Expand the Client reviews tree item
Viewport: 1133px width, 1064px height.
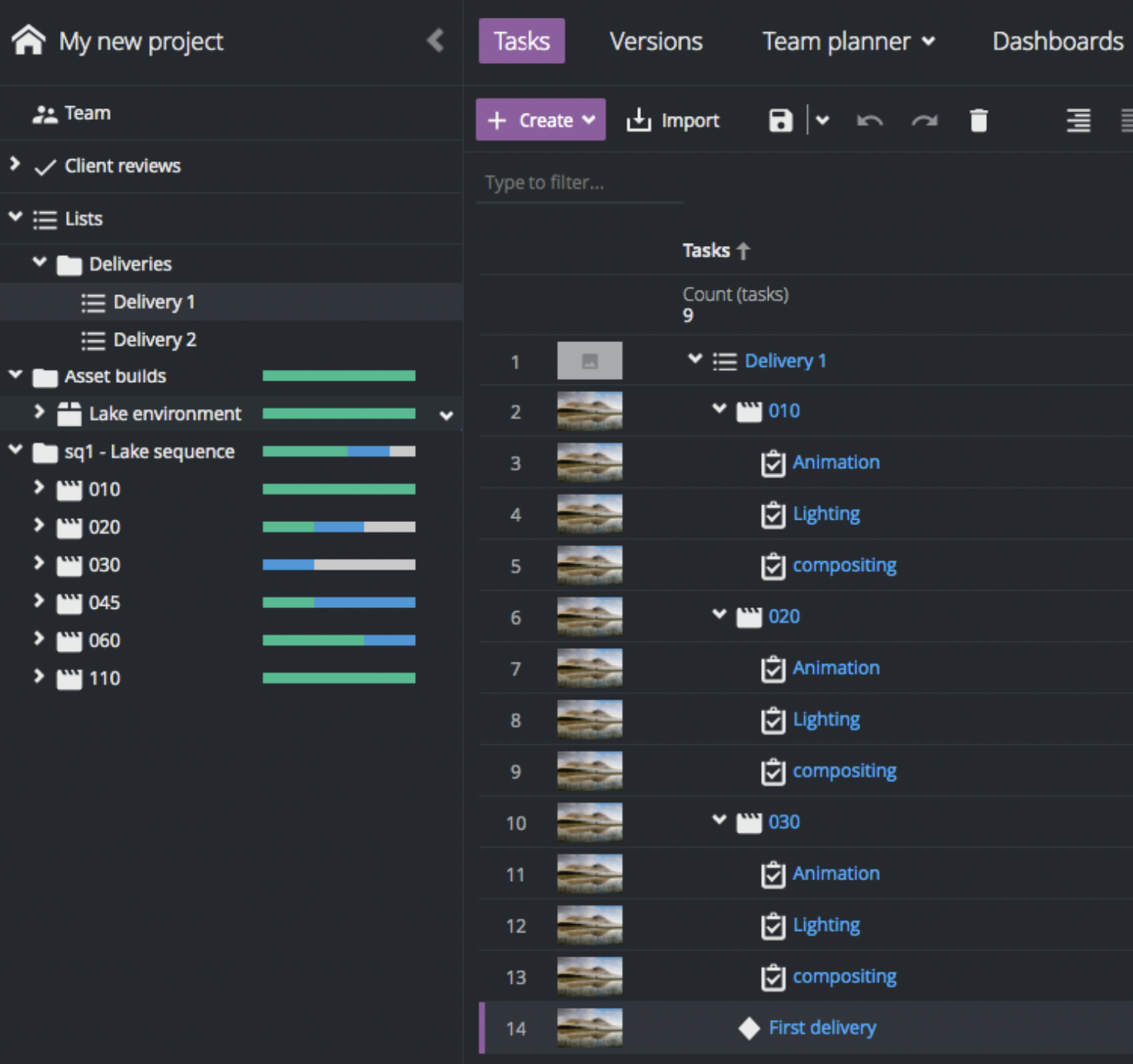click(x=15, y=164)
